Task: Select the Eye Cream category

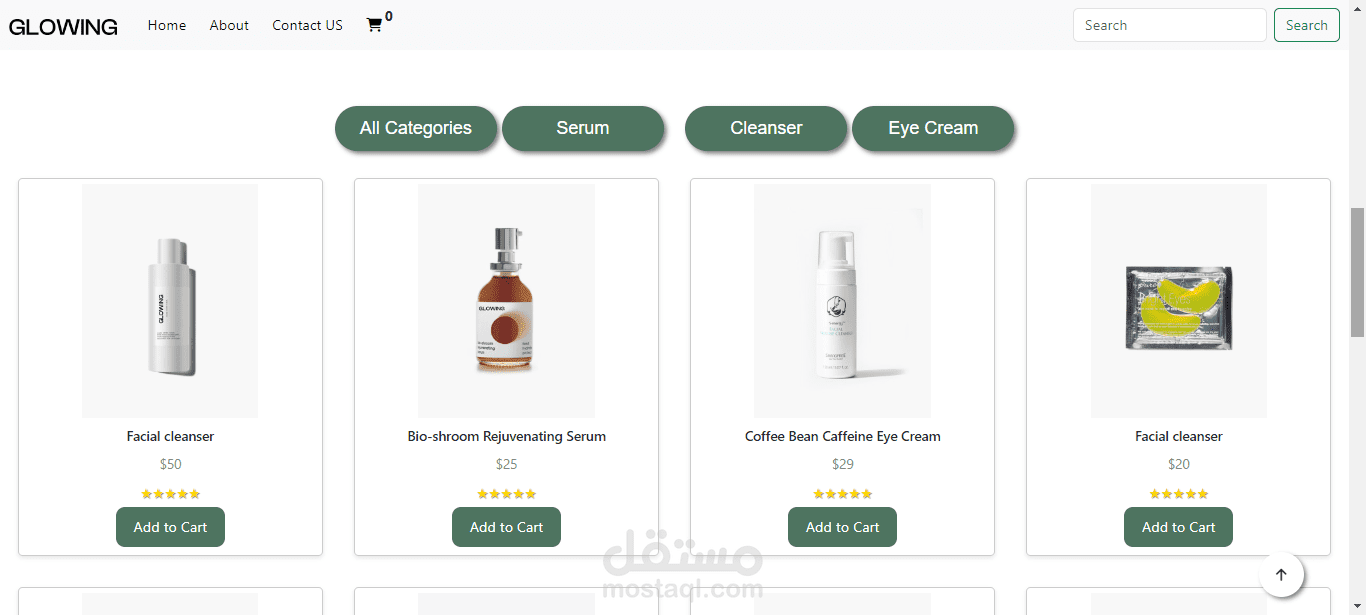Action: [x=933, y=128]
